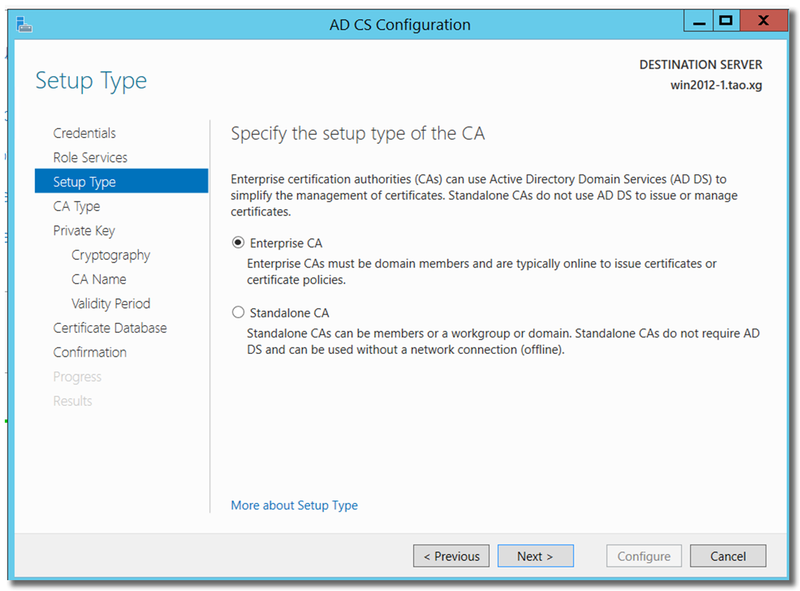
Task: Click Next to continue the wizard
Action: (x=535, y=556)
